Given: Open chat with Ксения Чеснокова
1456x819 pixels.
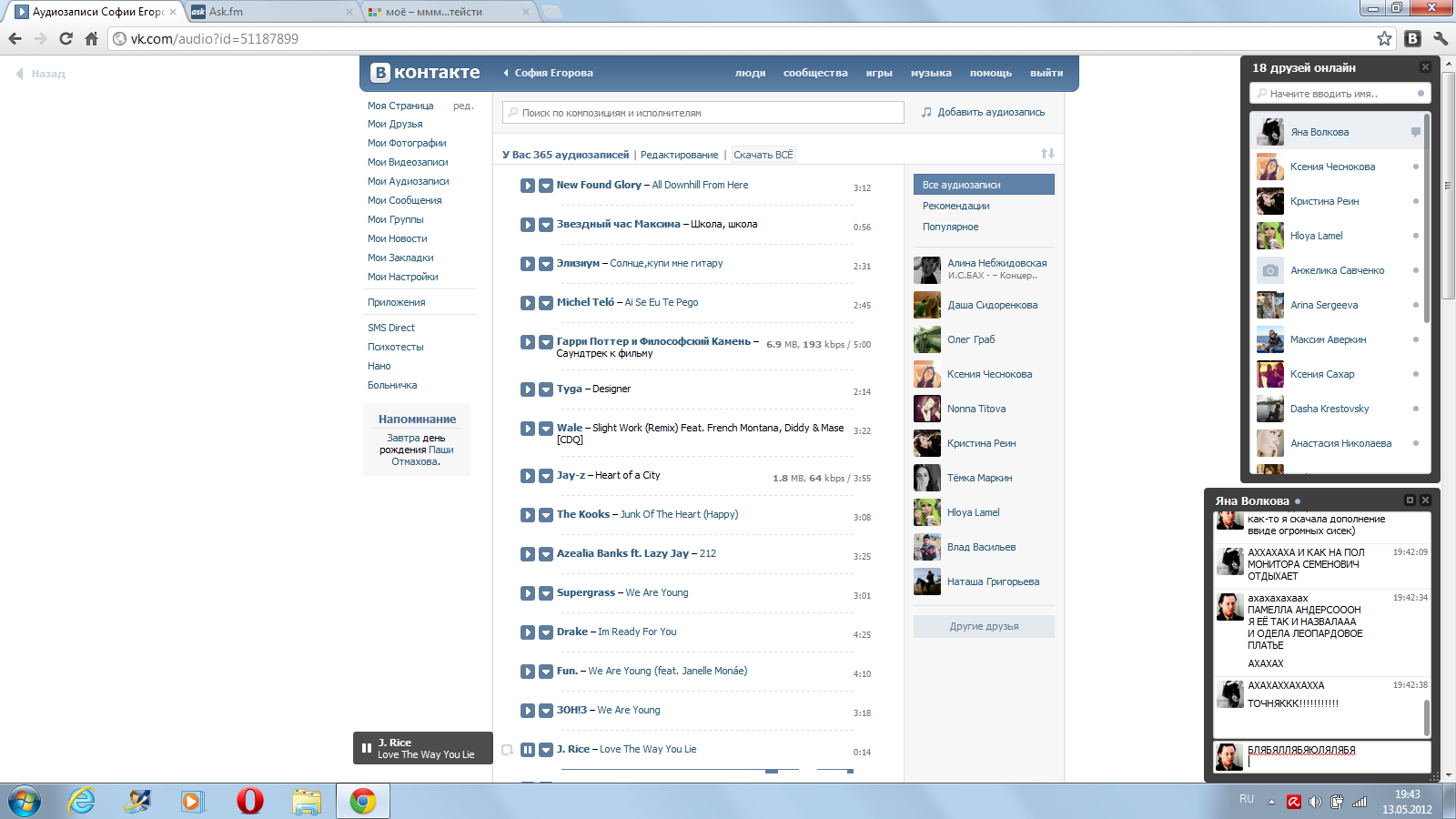Looking at the screenshot, I should pyautogui.click(x=1334, y=167).
